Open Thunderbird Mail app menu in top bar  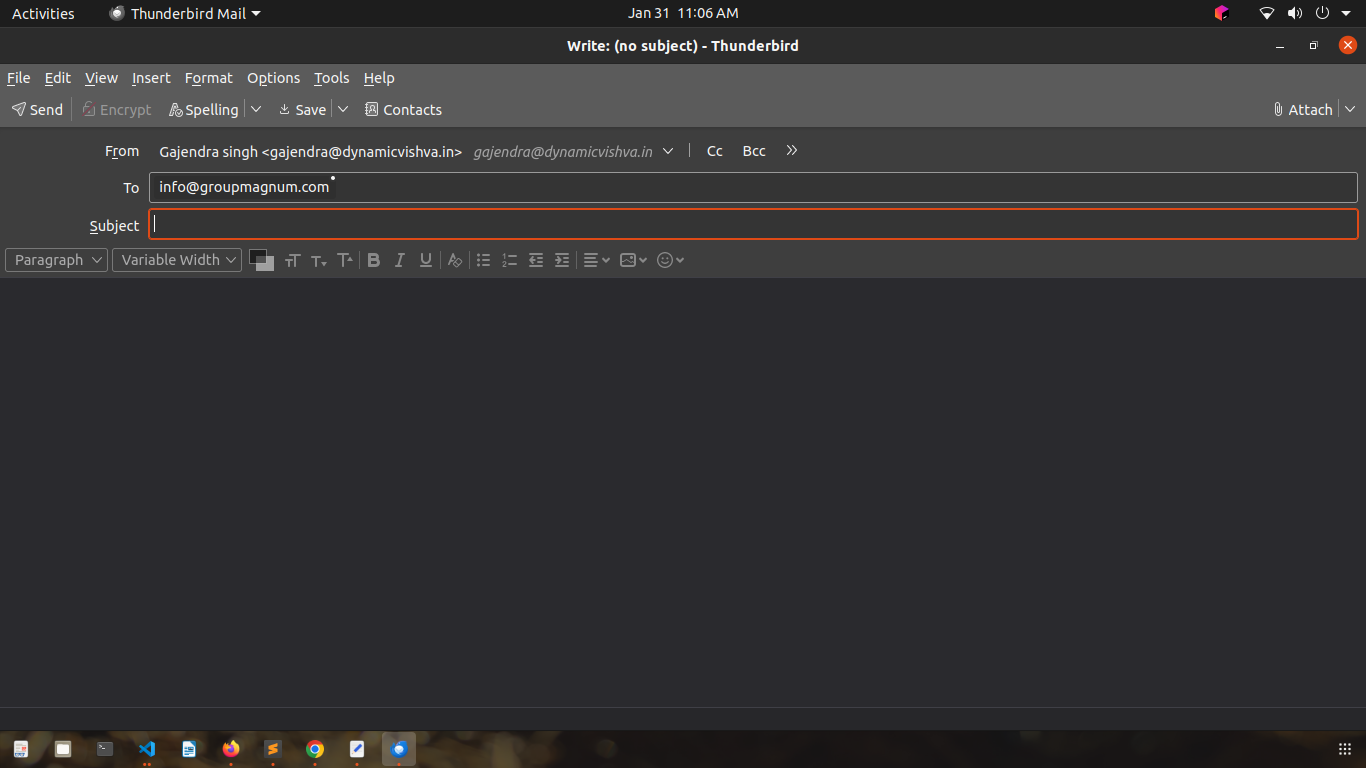[185, 14]
